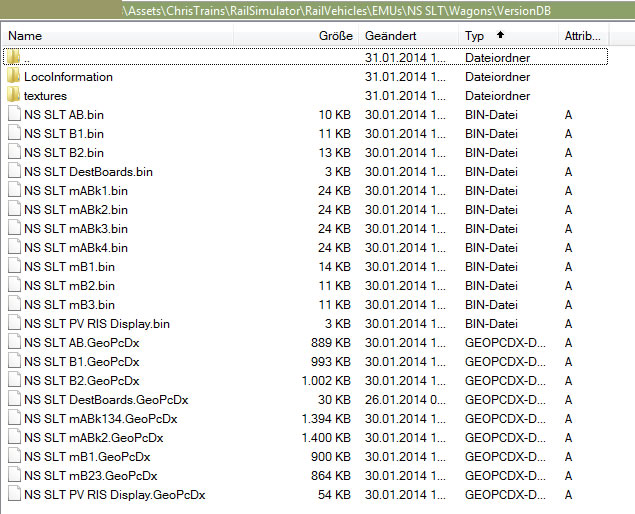The height and width of the screenshot is (514, 635).
Task: Select file name NS SLT PV RIS Display.bin
Action: [x=97, y=324]
